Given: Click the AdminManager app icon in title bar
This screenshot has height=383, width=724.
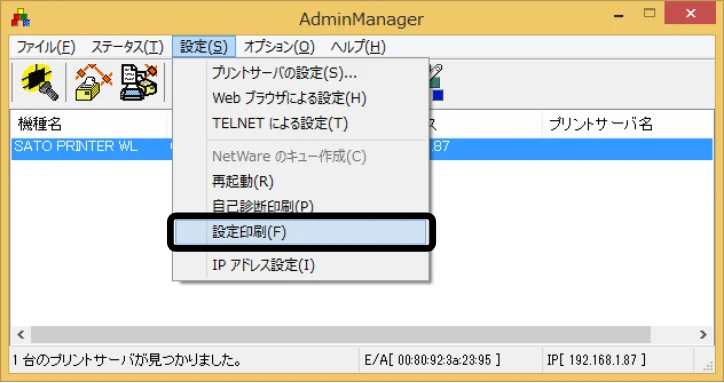Looking at the screenshot, I should point(21,18).
